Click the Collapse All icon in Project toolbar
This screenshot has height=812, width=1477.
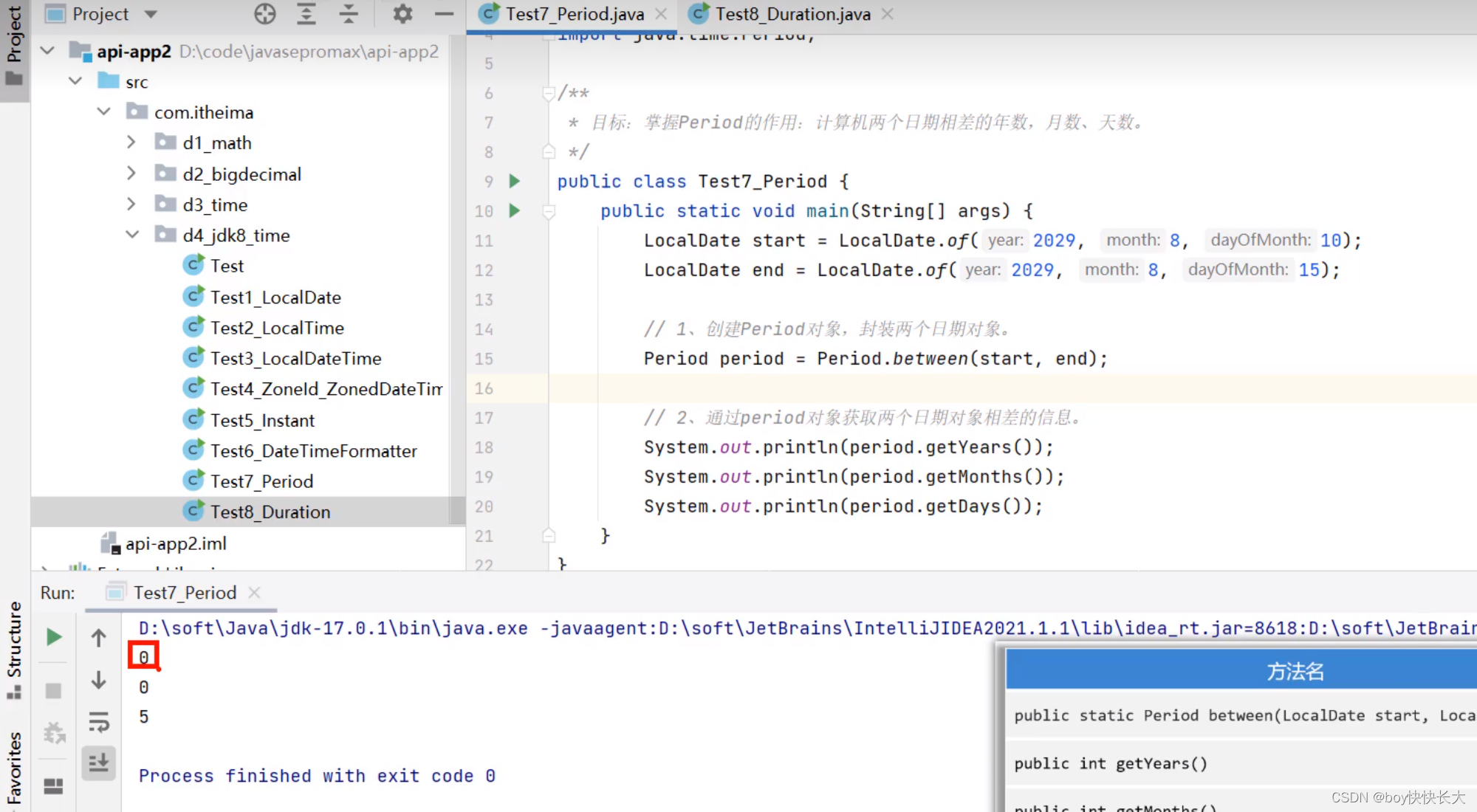coord(348,13)
